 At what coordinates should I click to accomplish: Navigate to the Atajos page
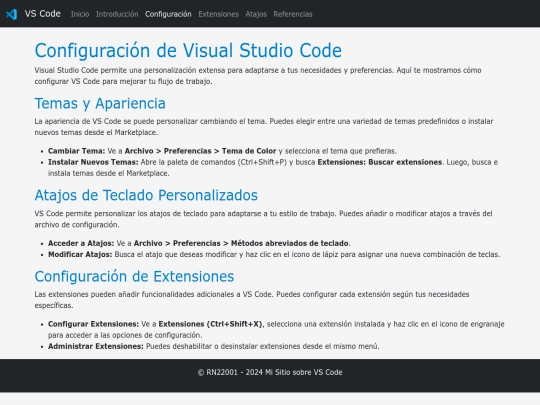click(256, 14)
